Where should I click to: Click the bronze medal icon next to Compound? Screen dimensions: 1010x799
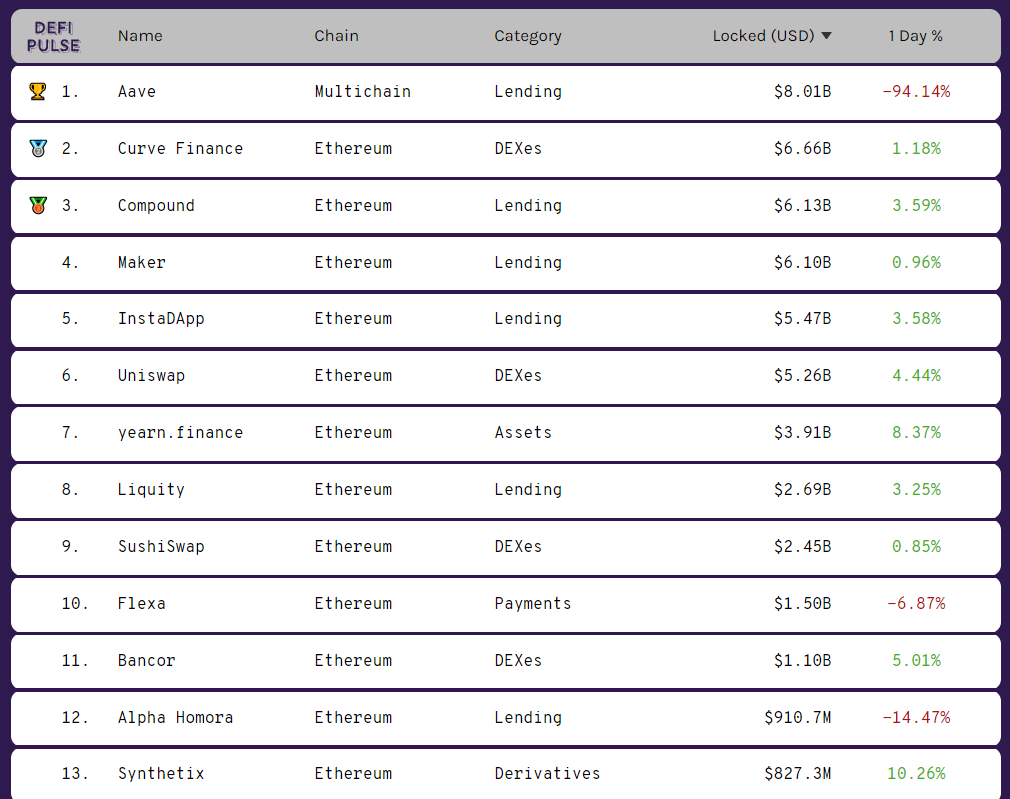click(38, 206)
